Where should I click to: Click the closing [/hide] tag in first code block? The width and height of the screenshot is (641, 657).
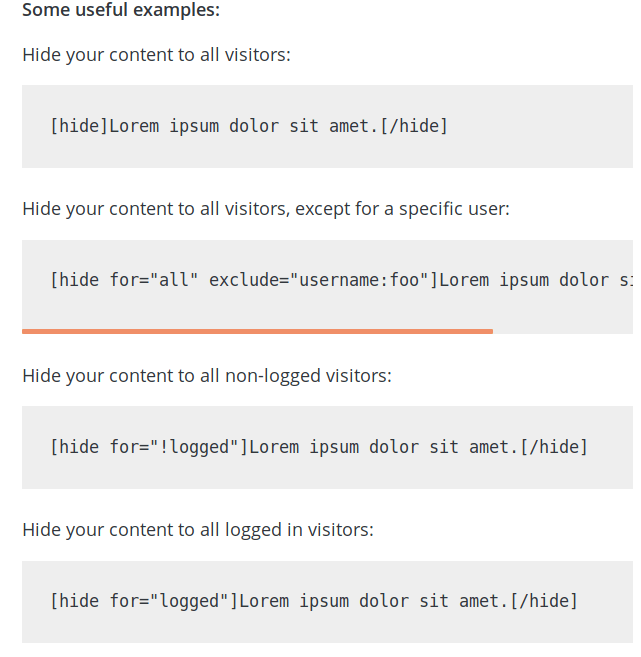pyautogui.click(x=414, y=126)
